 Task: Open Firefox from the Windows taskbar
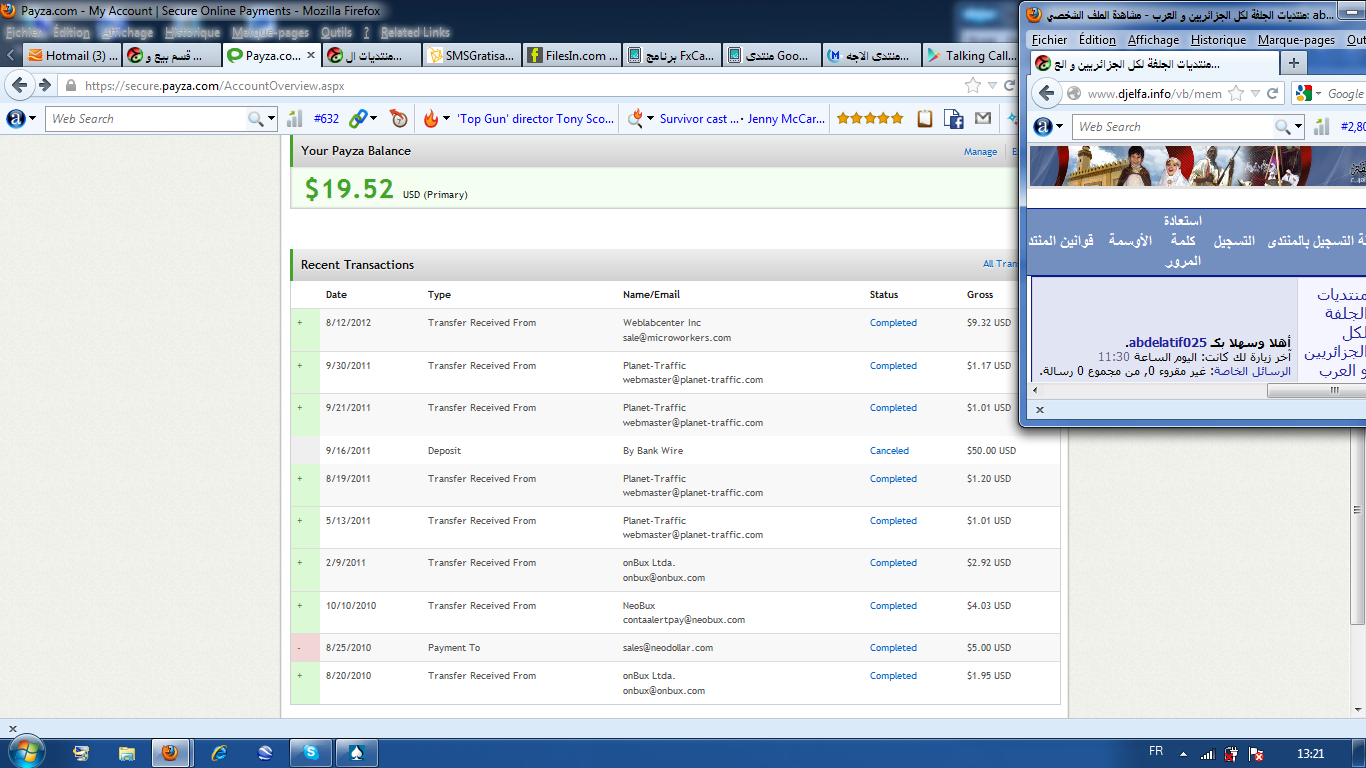170,753
